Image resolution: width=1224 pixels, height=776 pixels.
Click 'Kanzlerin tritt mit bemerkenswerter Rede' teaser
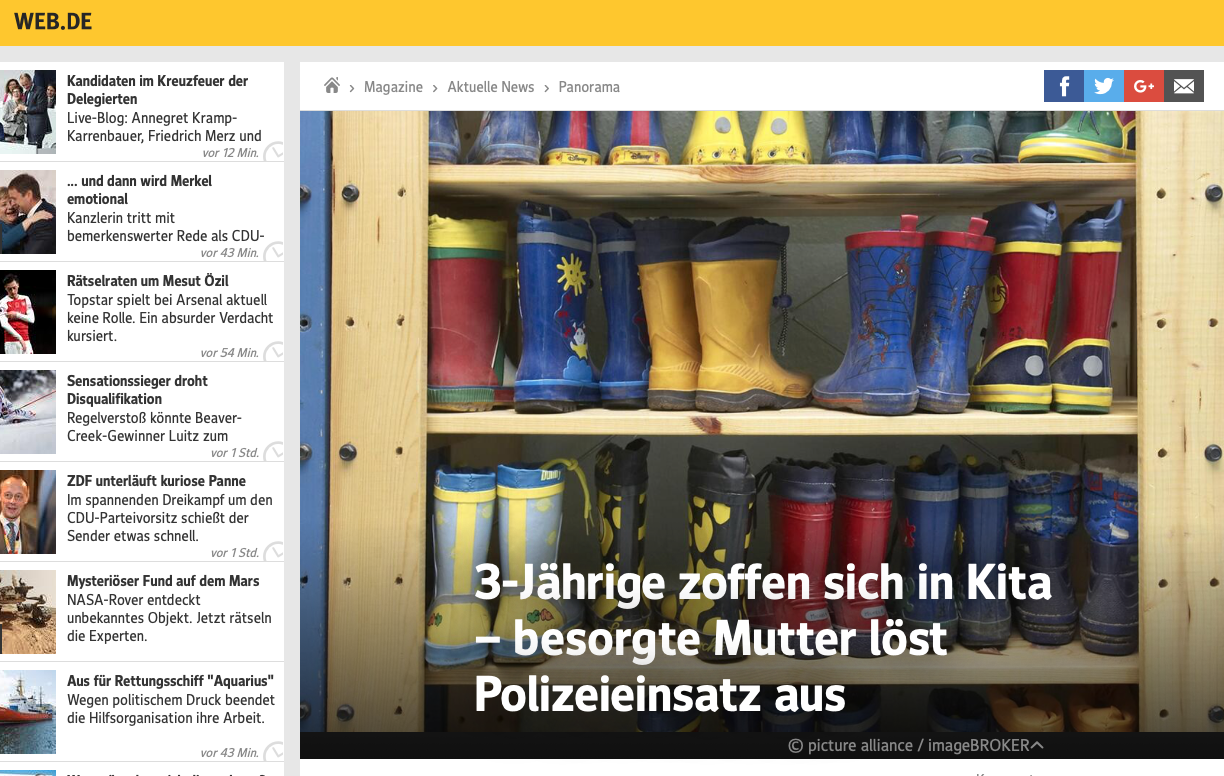(166, 227)
